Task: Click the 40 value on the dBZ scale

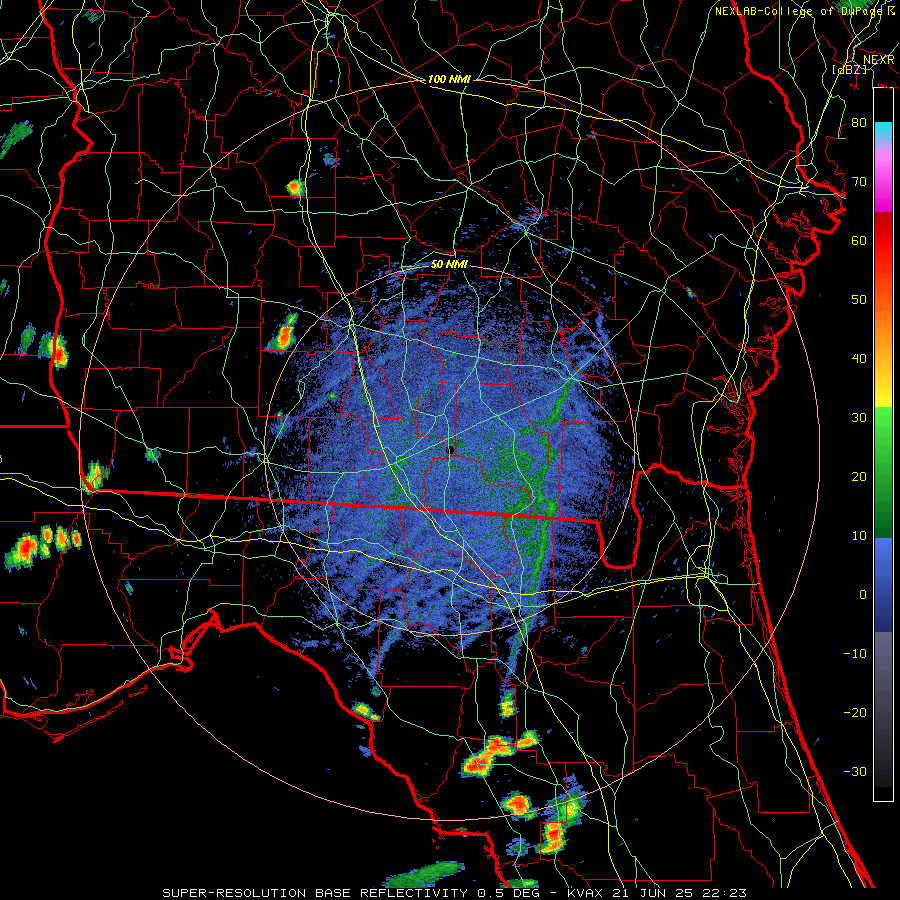Action: 859,359
